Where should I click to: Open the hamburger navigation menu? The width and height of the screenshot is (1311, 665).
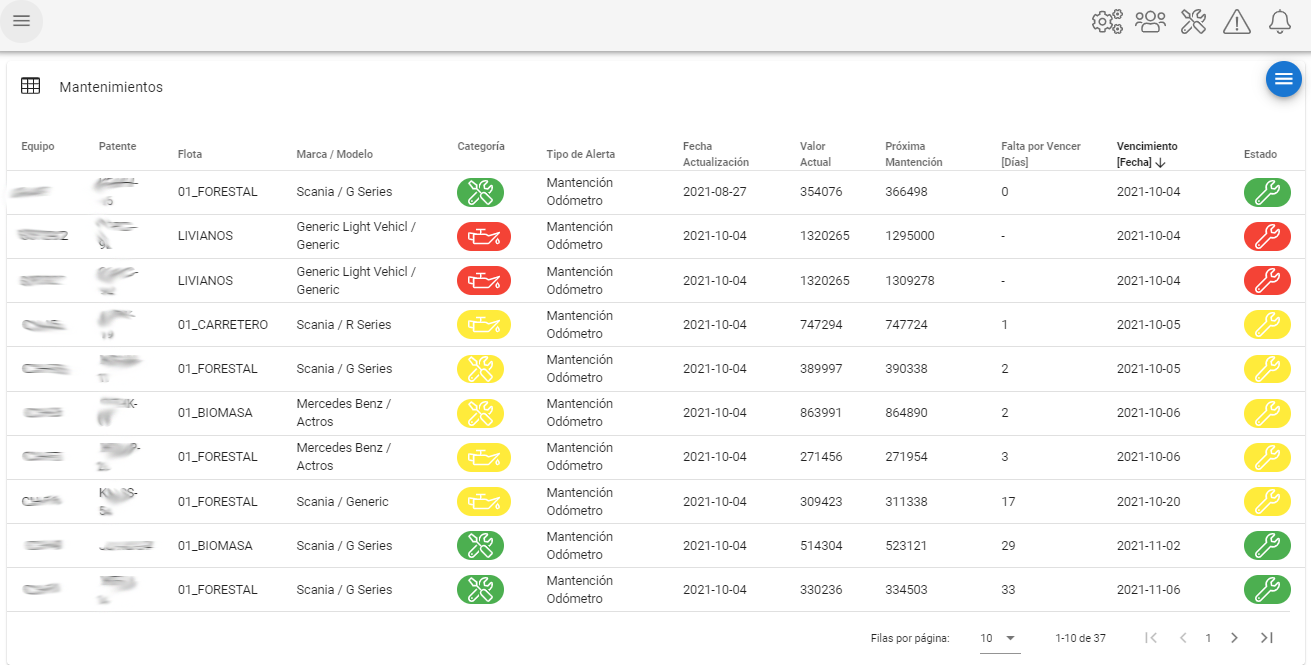click(21, 21)
